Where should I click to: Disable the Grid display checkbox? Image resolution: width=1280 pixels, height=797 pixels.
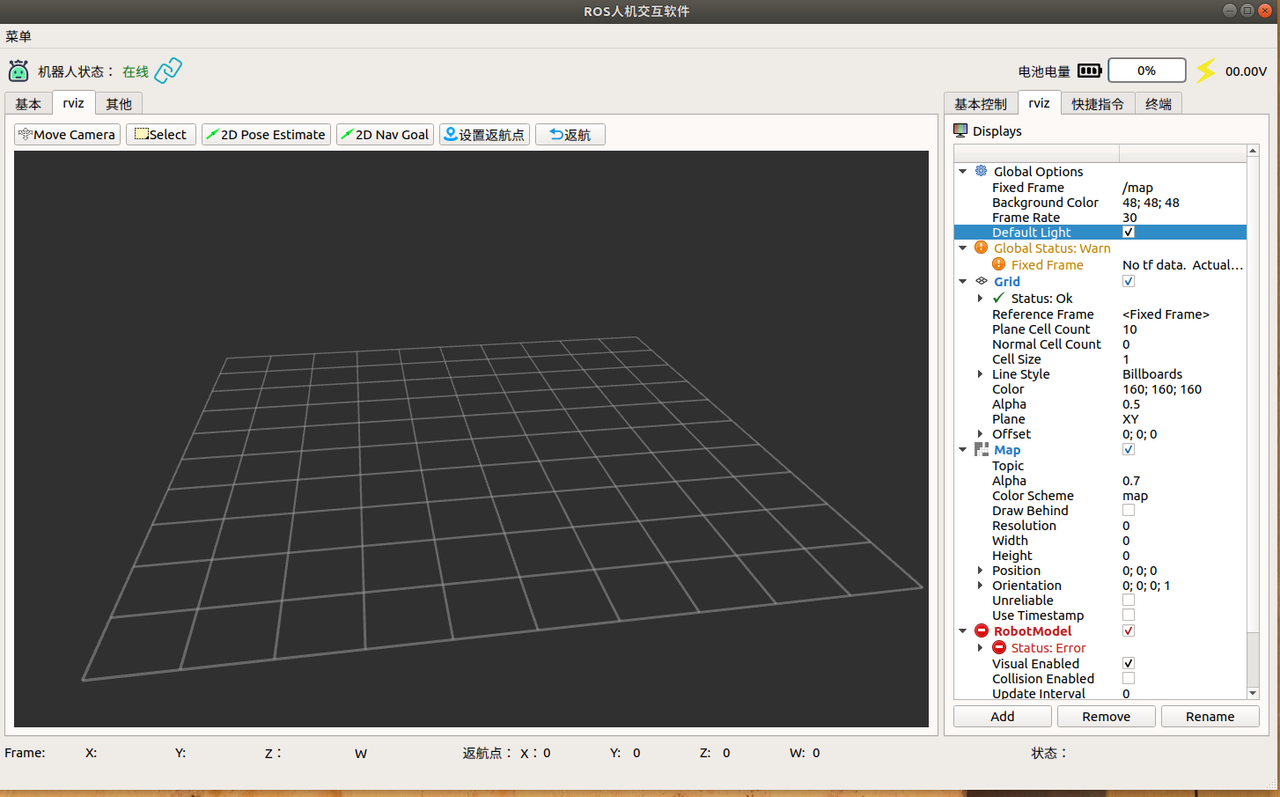(1129, 282)
